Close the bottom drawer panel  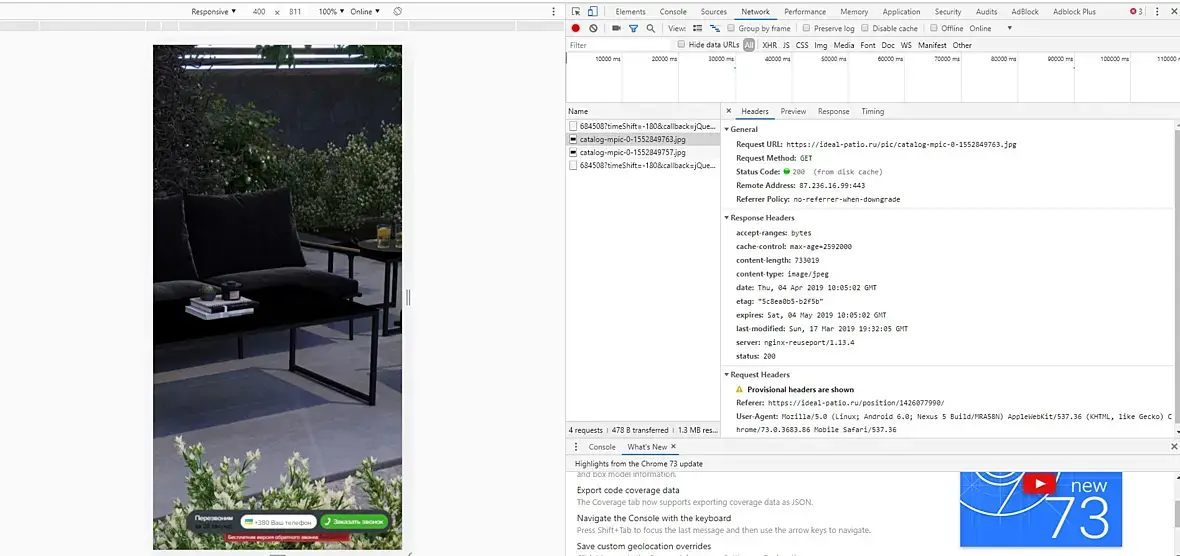click(x=1174, y=447)
